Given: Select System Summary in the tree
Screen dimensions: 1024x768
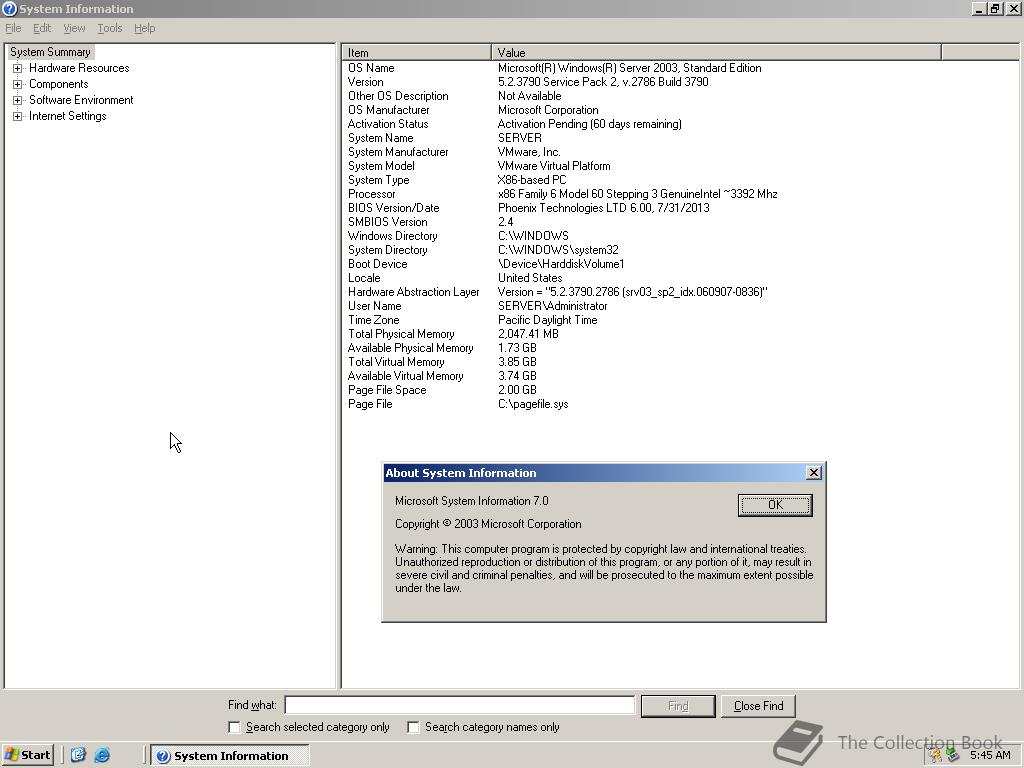Looking at the screenshot, I should [x=50, y=52].
